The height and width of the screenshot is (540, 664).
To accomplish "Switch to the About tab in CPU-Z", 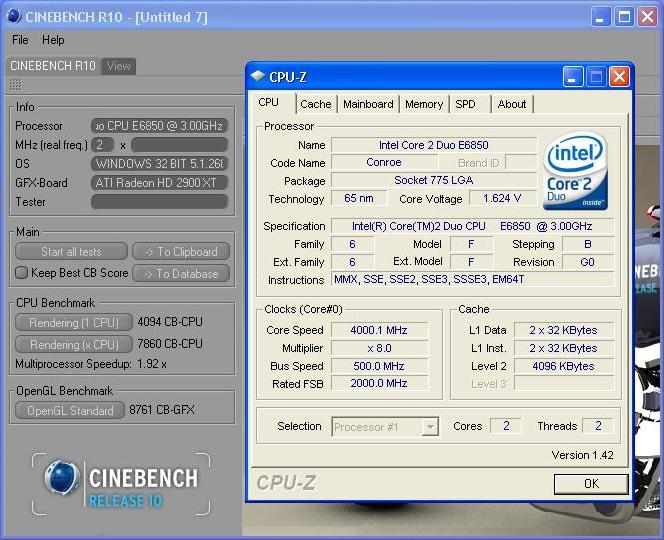I will pyautogui.click(x=512, y=104).
